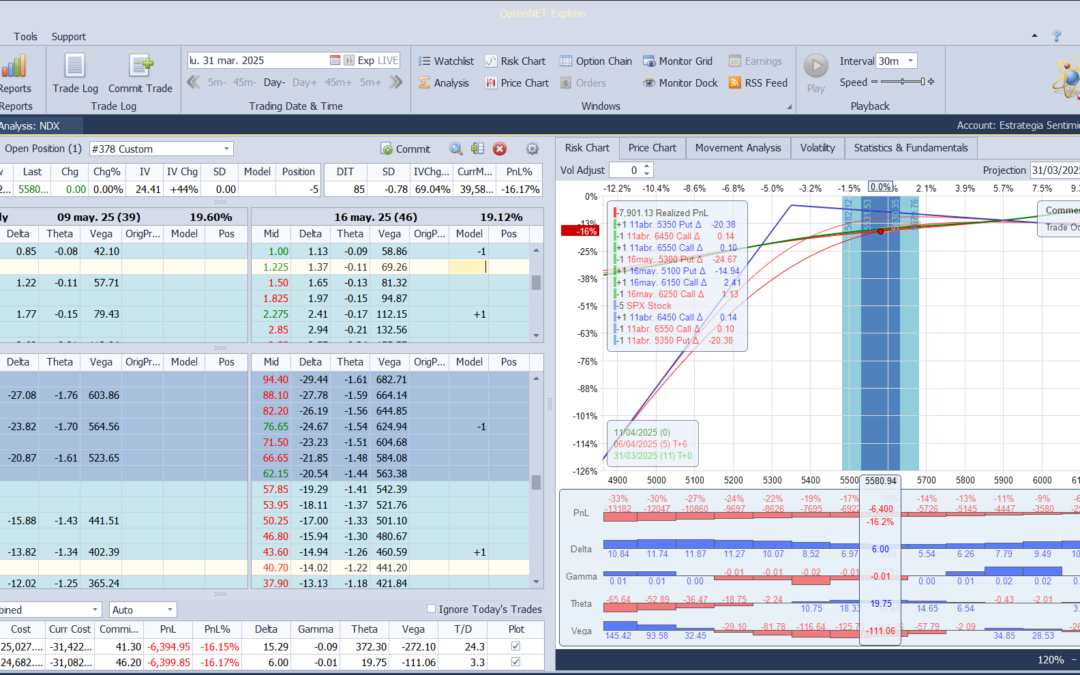Select the 76.65 Mid price cell
The width and height of the screenshot is (1080, 675).
pyautogui.click(x=271, y=426)
